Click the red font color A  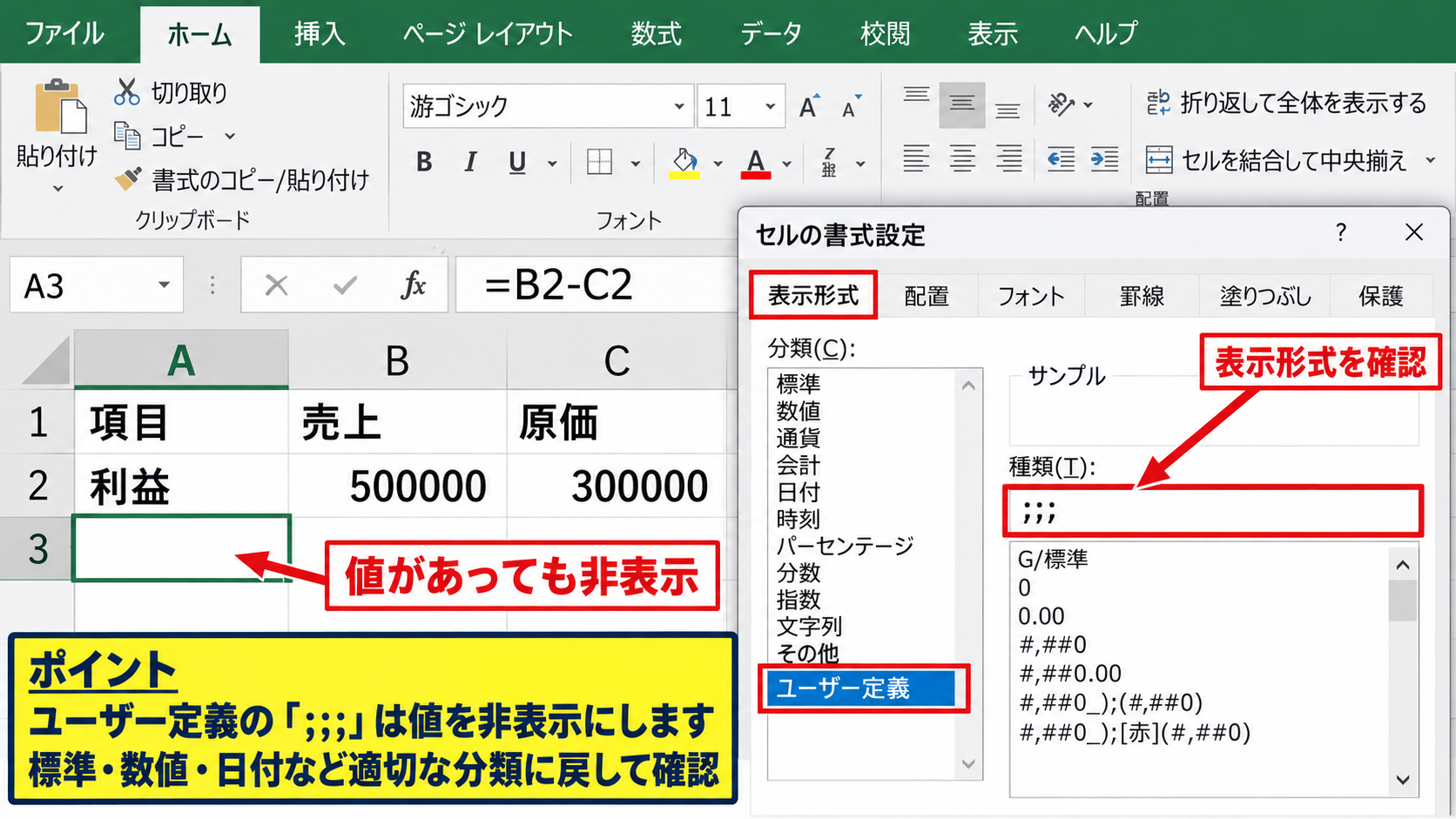[x=756, y=162]
